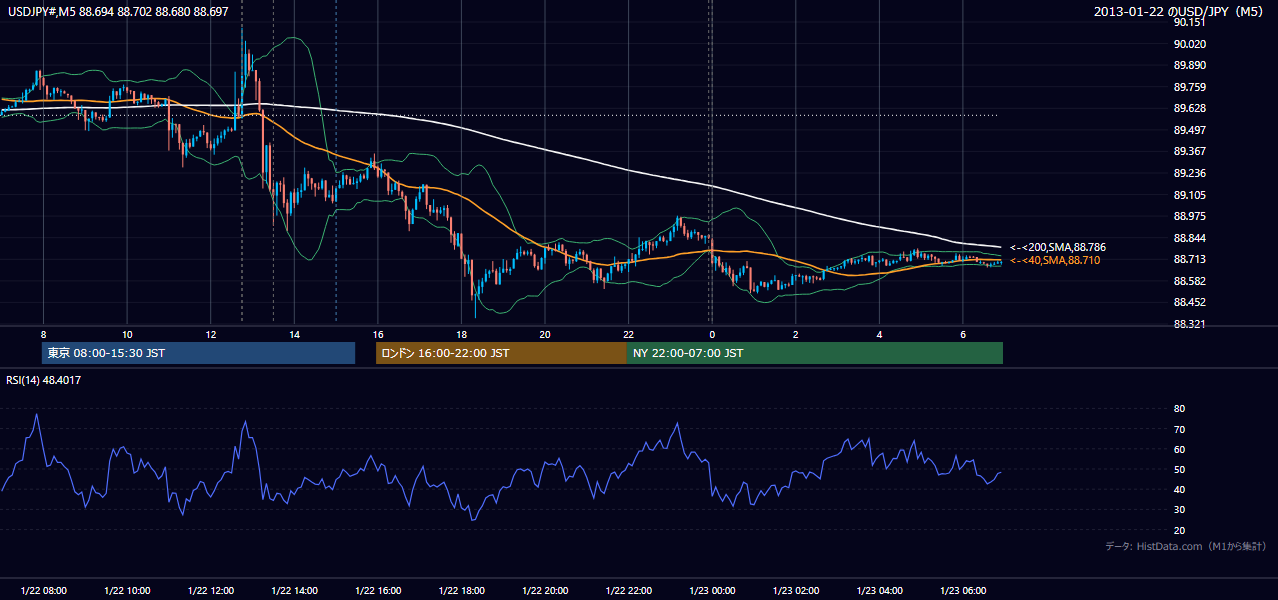Click the bottom time label 1/23 02:00
Image resolution: width=1278 pixels, height=600 pixels.
pos(796,591)
